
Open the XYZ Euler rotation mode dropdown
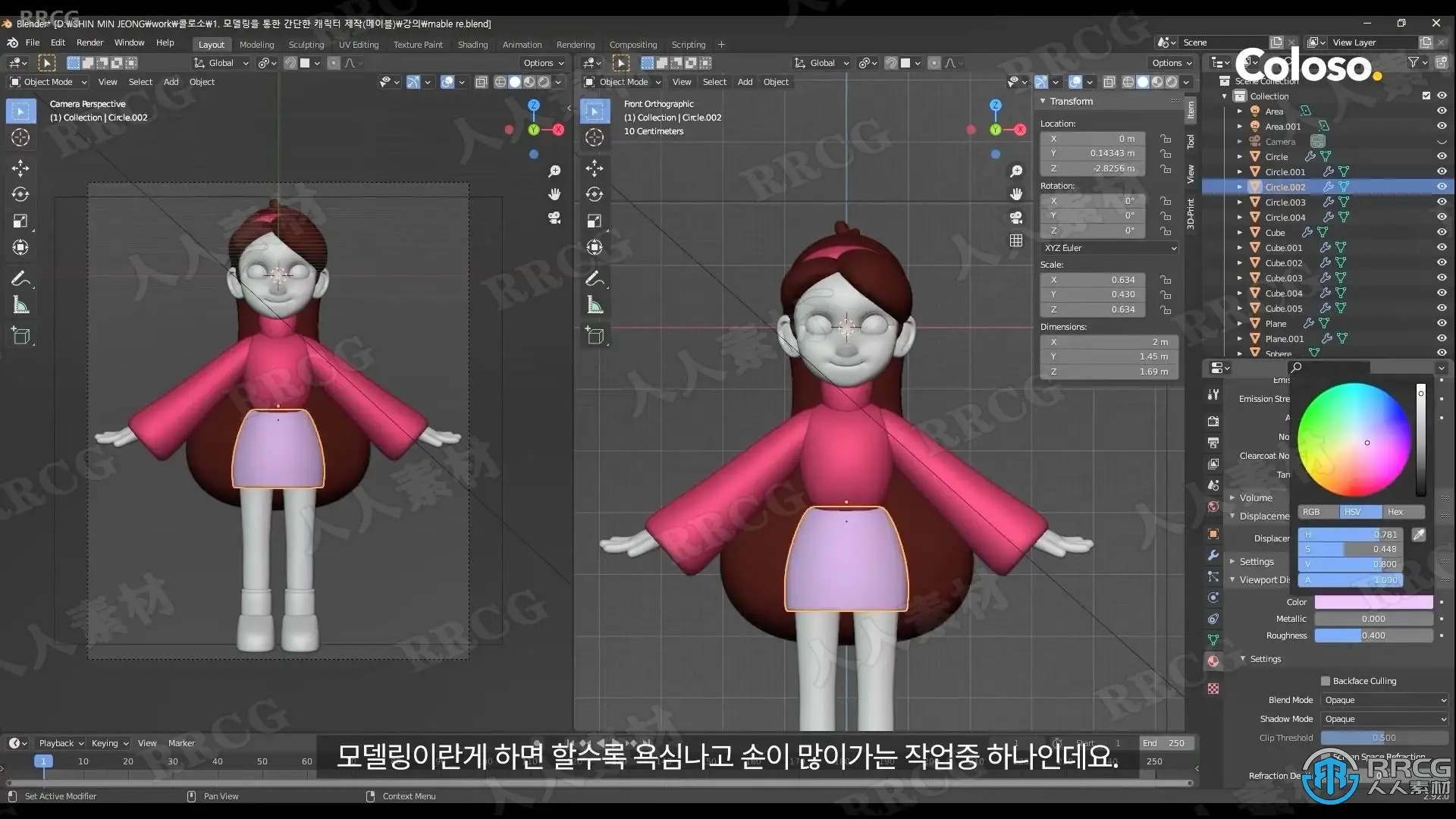point(1109,248)
